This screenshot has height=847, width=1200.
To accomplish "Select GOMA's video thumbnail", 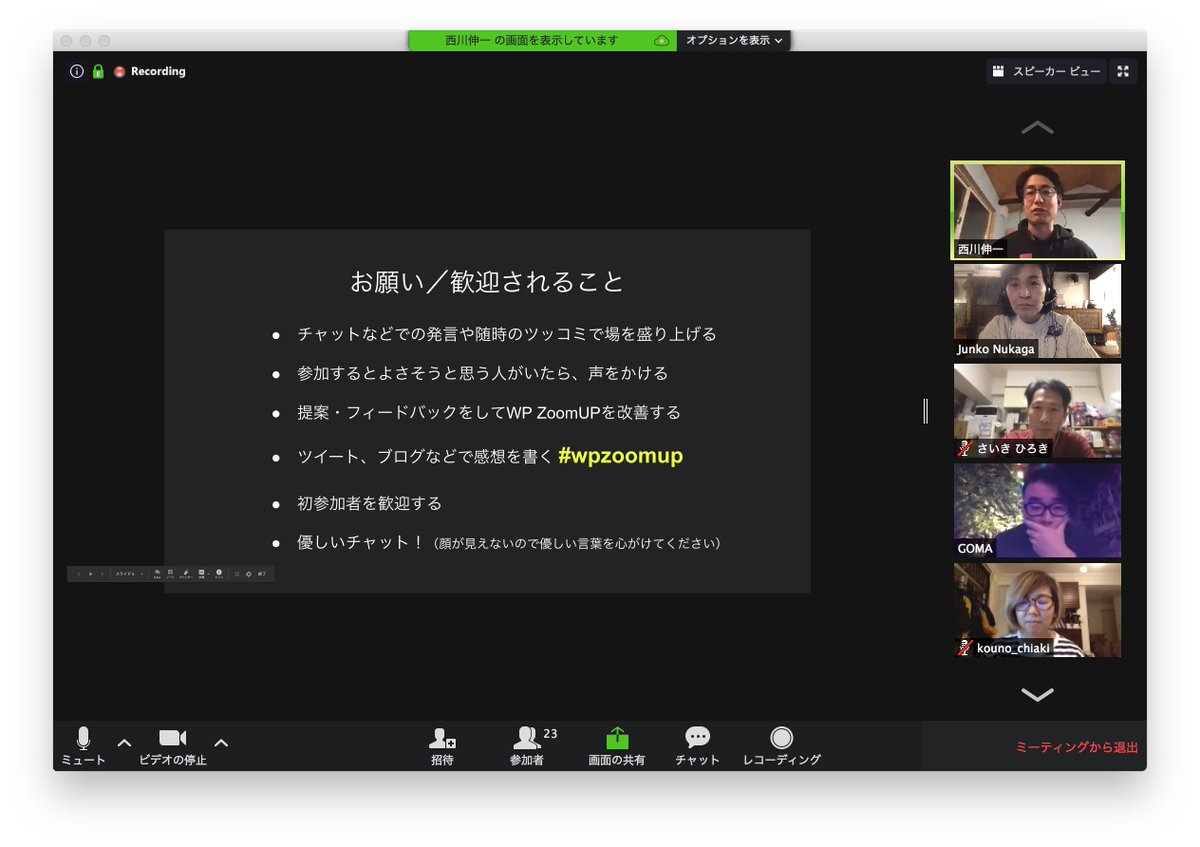I will (1037, 510).
